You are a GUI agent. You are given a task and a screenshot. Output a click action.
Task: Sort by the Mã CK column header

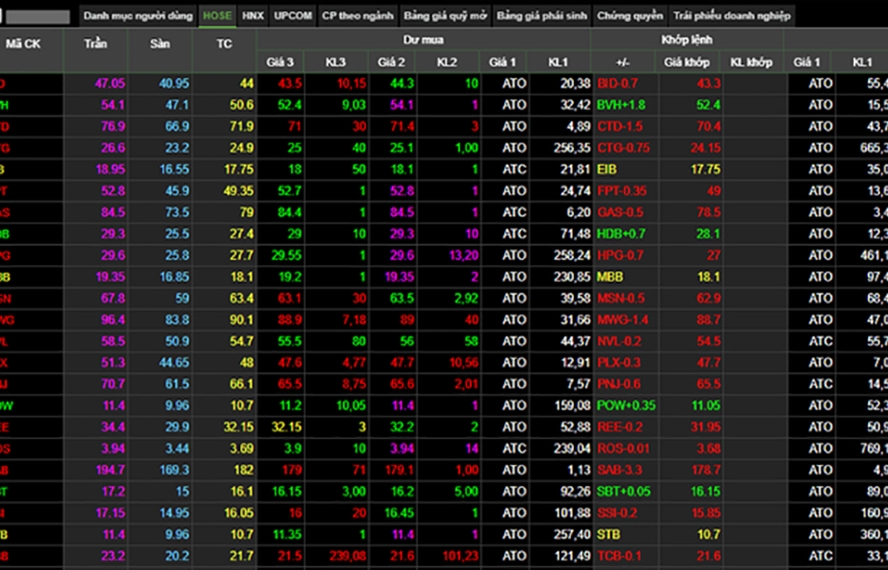[x=24, y=45]
